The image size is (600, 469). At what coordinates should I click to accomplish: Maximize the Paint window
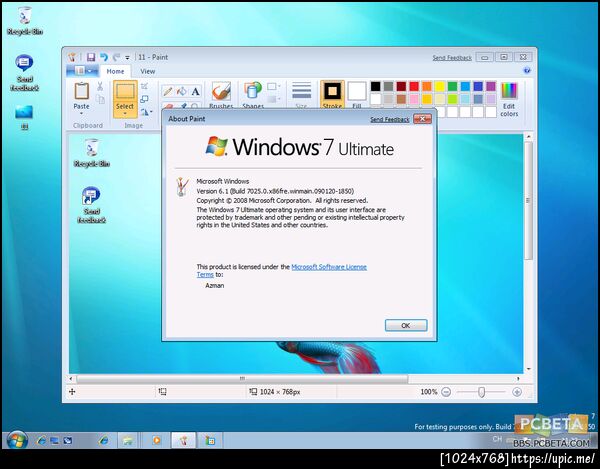click(x=504, y=57)
